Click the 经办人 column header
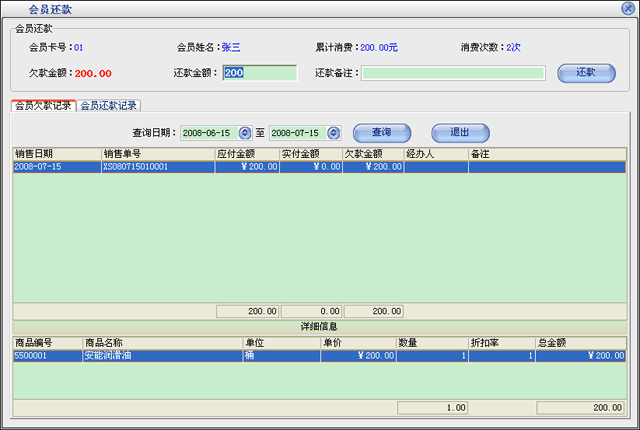Viewport: 640px width, 430px height. tap(435, 154)
